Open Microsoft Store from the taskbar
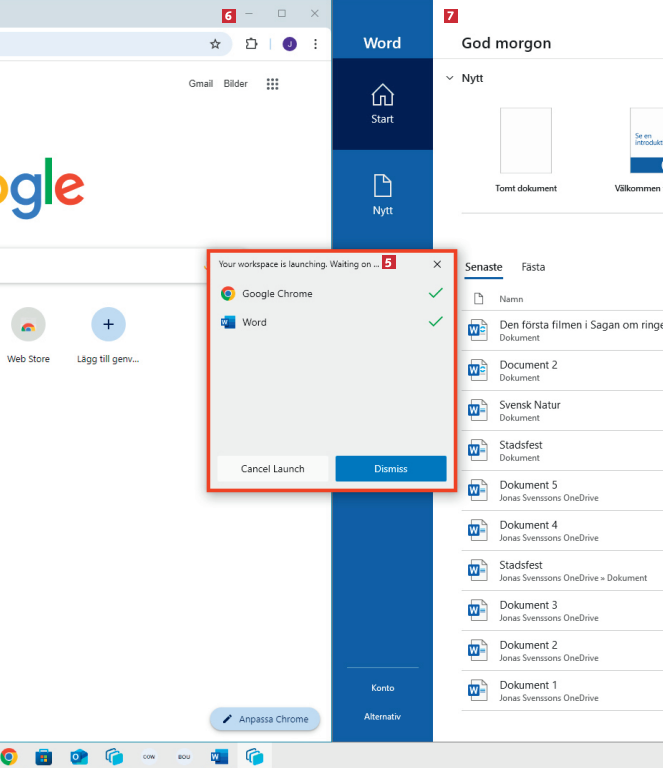The image size is (663, 768). point(44,757)
